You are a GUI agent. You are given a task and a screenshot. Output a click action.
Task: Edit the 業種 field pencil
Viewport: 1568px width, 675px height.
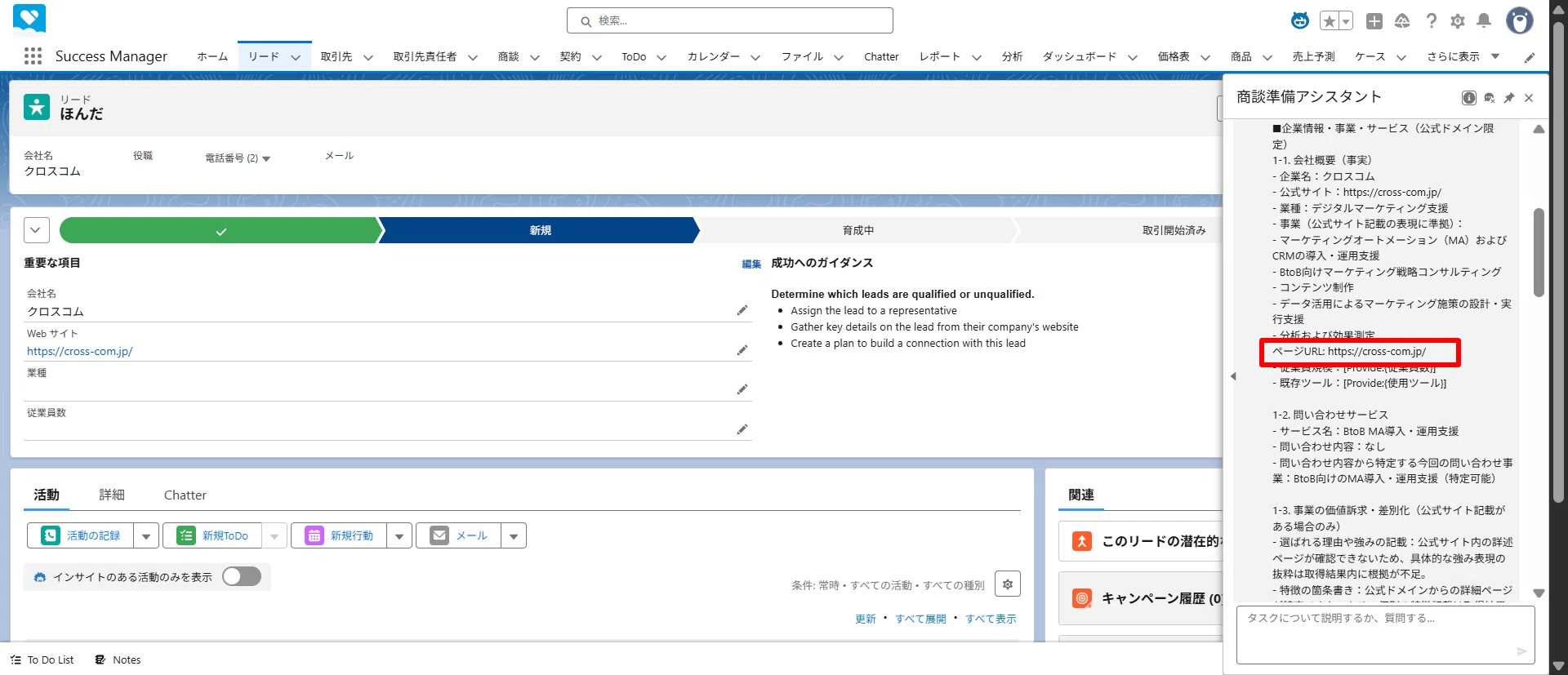tap(742, 389)
